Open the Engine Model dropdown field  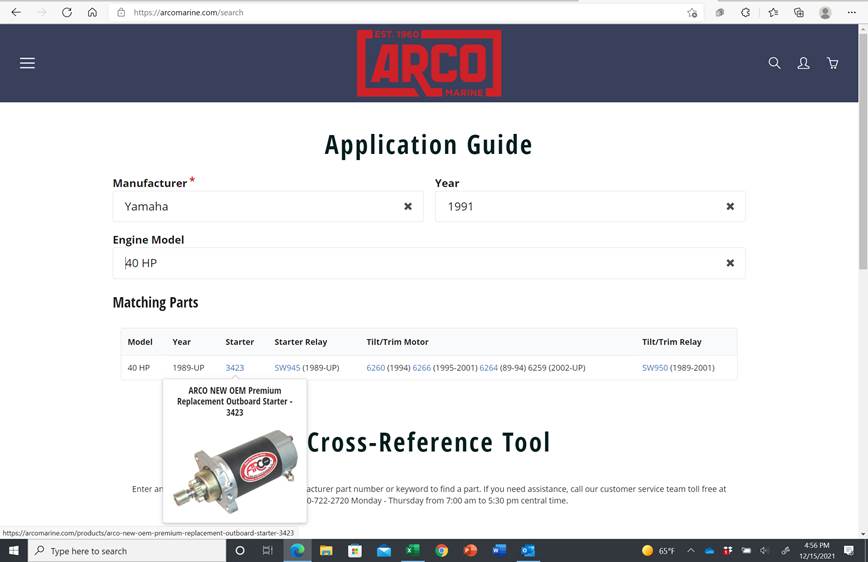point(429,263)
